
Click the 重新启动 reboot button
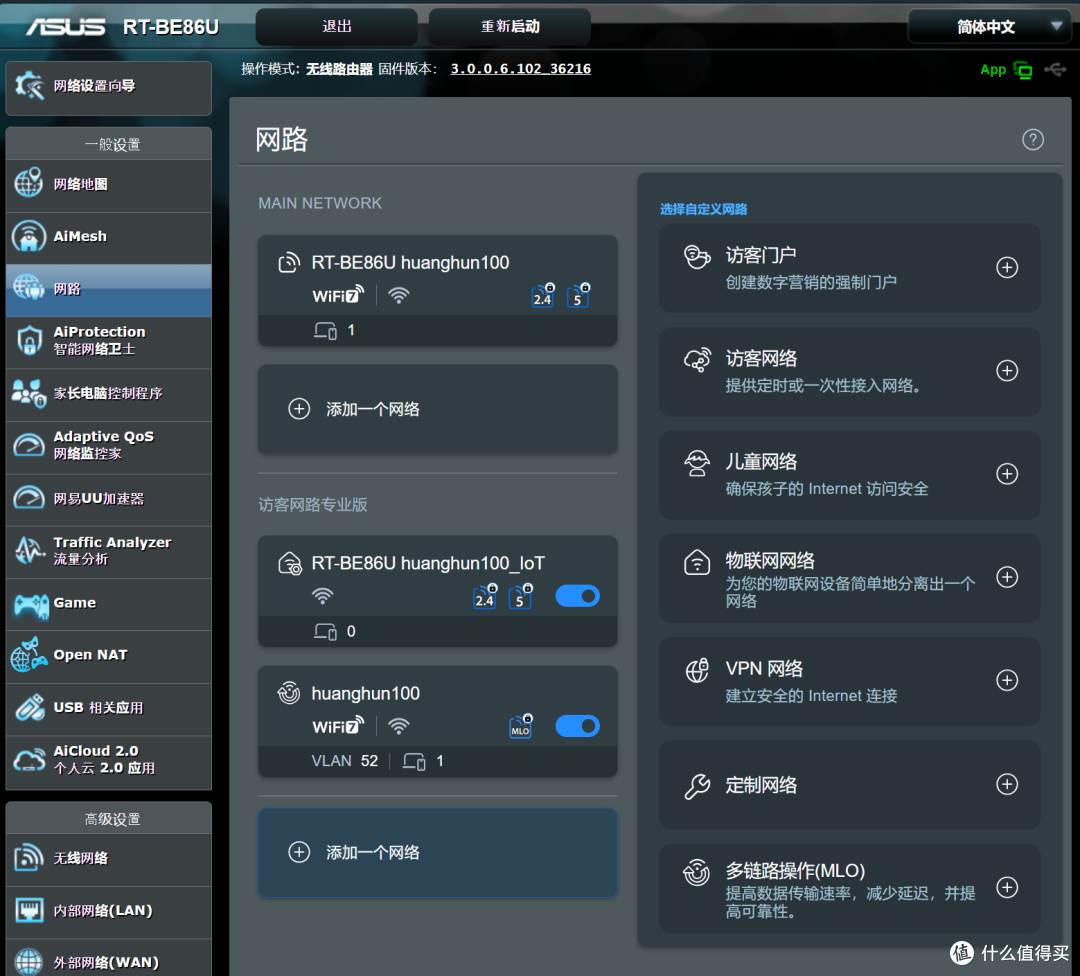509,27
